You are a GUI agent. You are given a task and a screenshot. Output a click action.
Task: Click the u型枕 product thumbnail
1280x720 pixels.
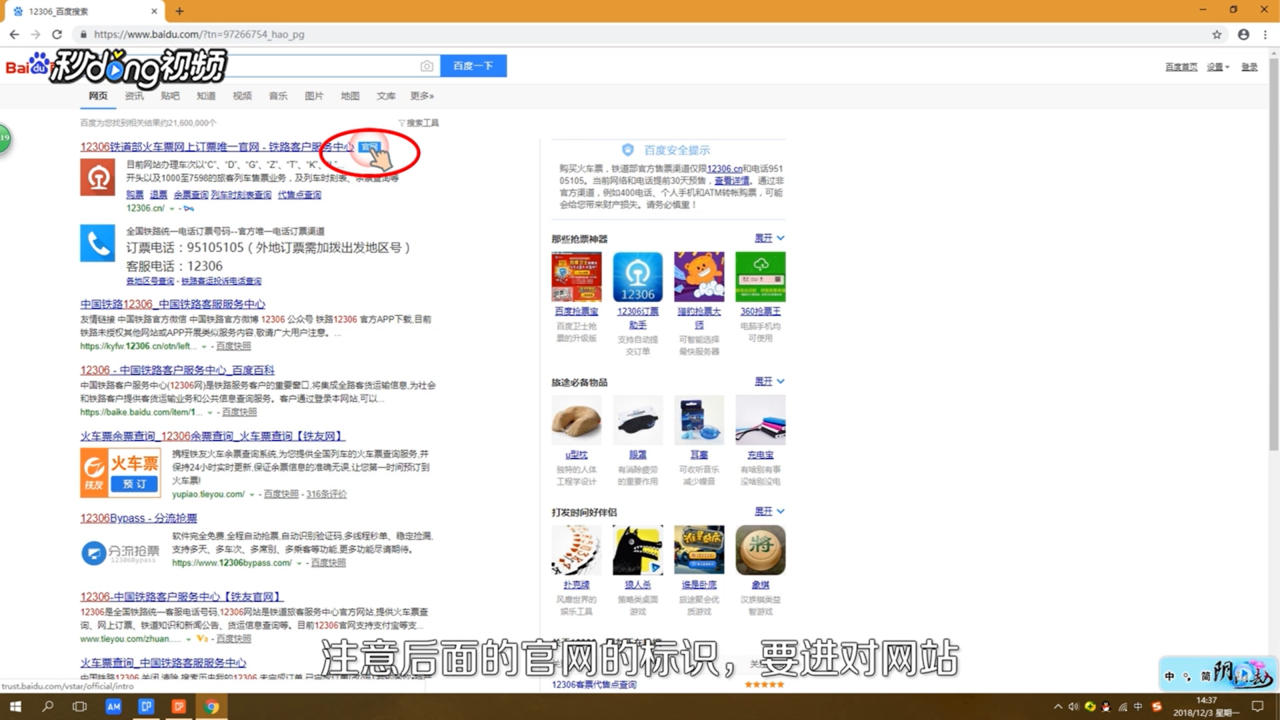(576, 420)
